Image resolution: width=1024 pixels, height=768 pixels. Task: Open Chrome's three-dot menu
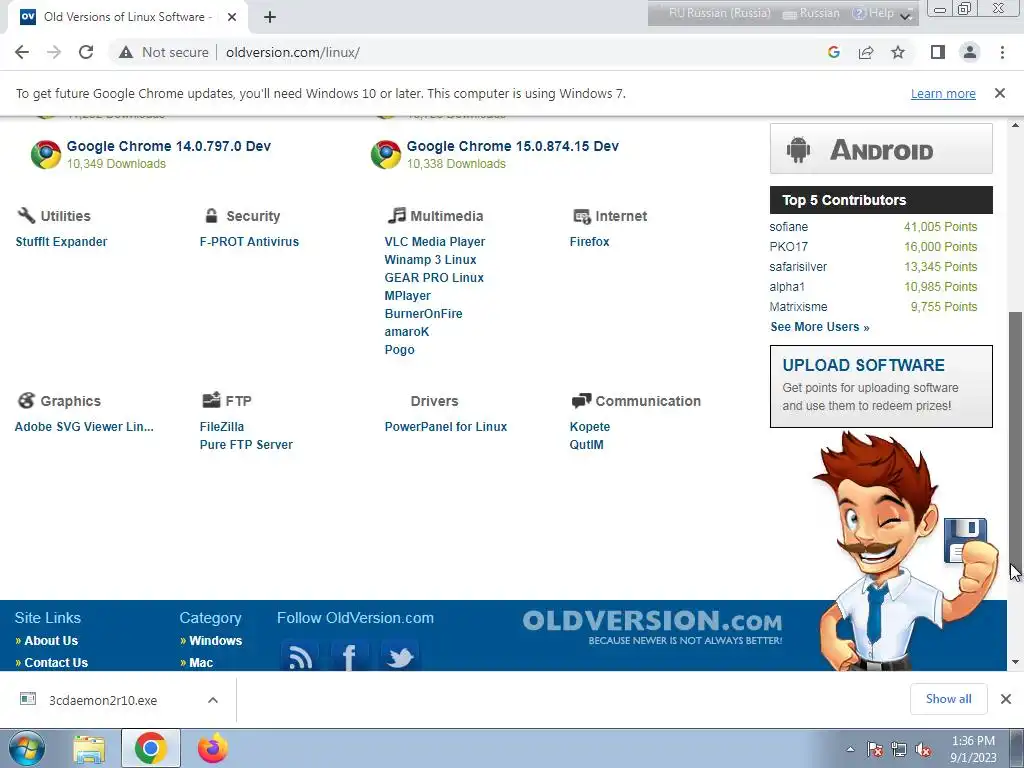pyautogui.click(x=1002, y=52)
